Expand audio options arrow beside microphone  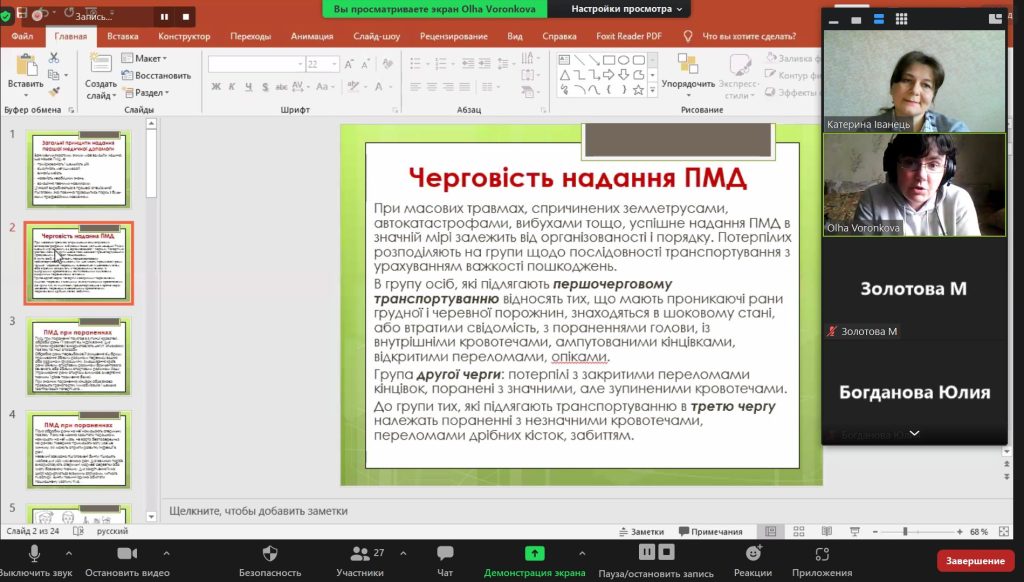click(69, 553)
